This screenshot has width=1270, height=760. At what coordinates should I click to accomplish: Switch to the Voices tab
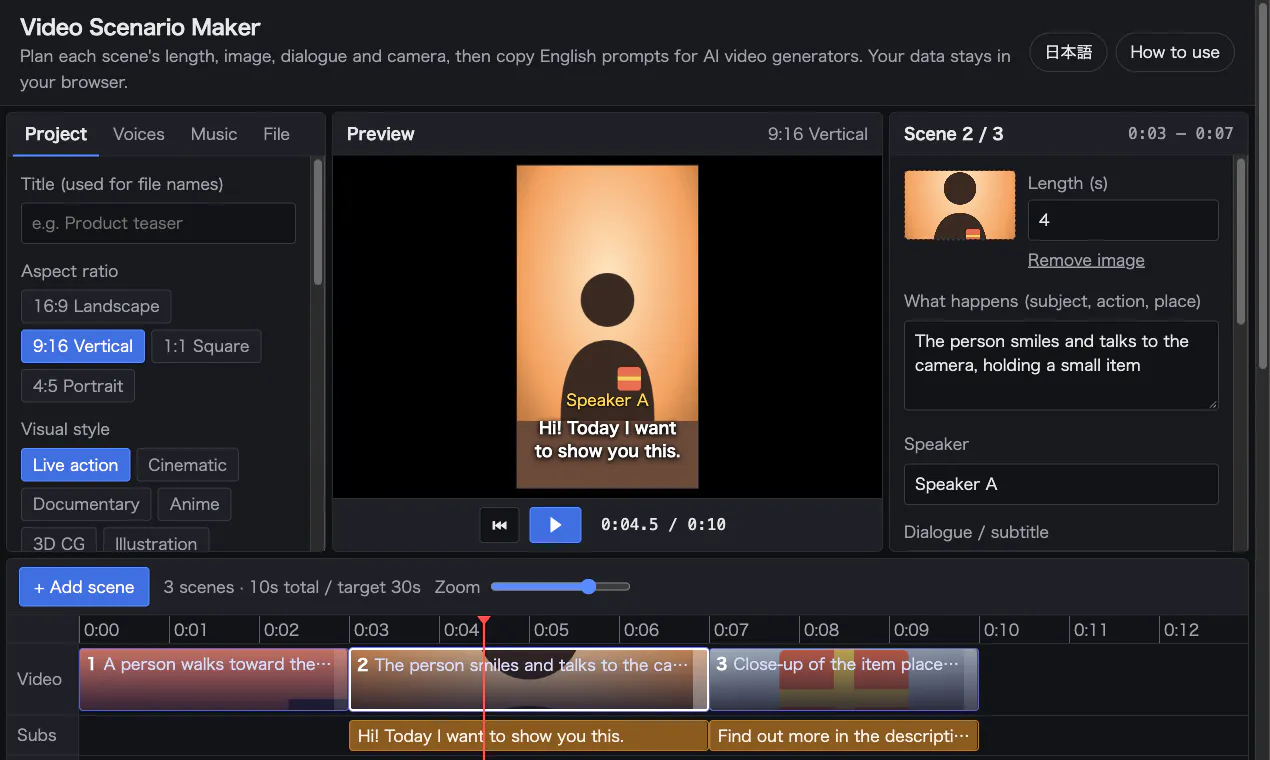(139, 134)
